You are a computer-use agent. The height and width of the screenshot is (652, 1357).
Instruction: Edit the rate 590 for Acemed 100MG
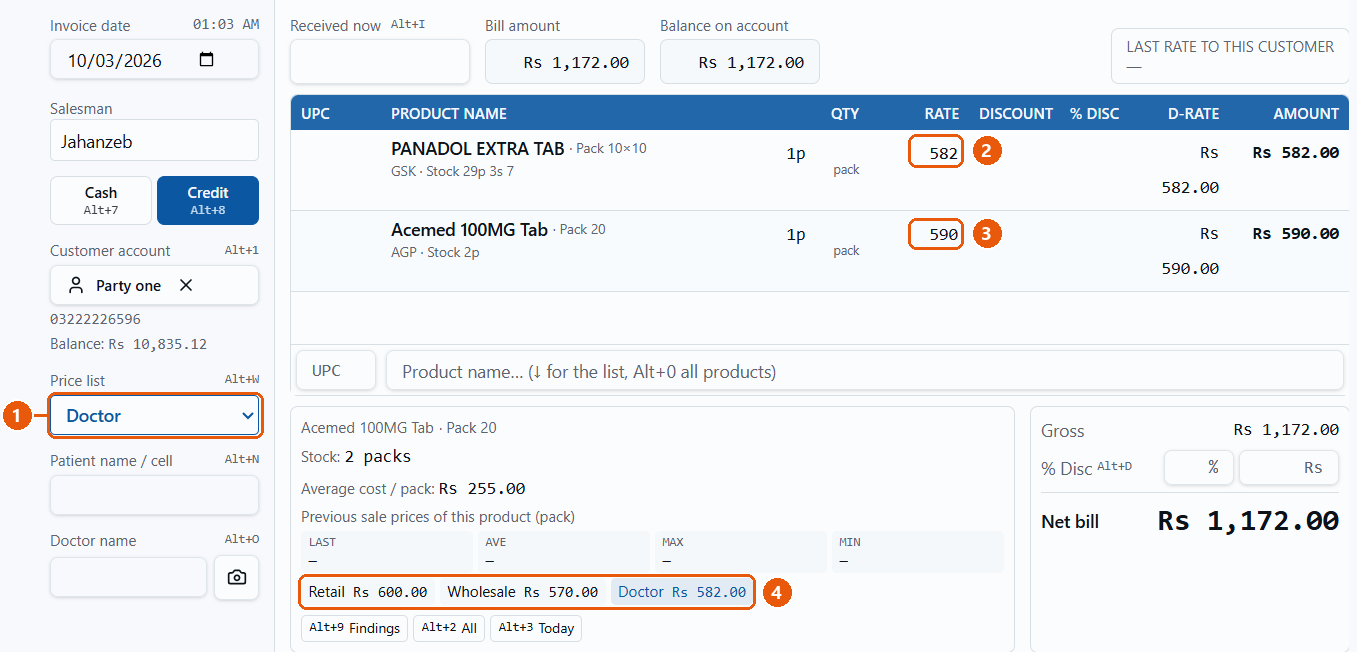coord(936,234)
